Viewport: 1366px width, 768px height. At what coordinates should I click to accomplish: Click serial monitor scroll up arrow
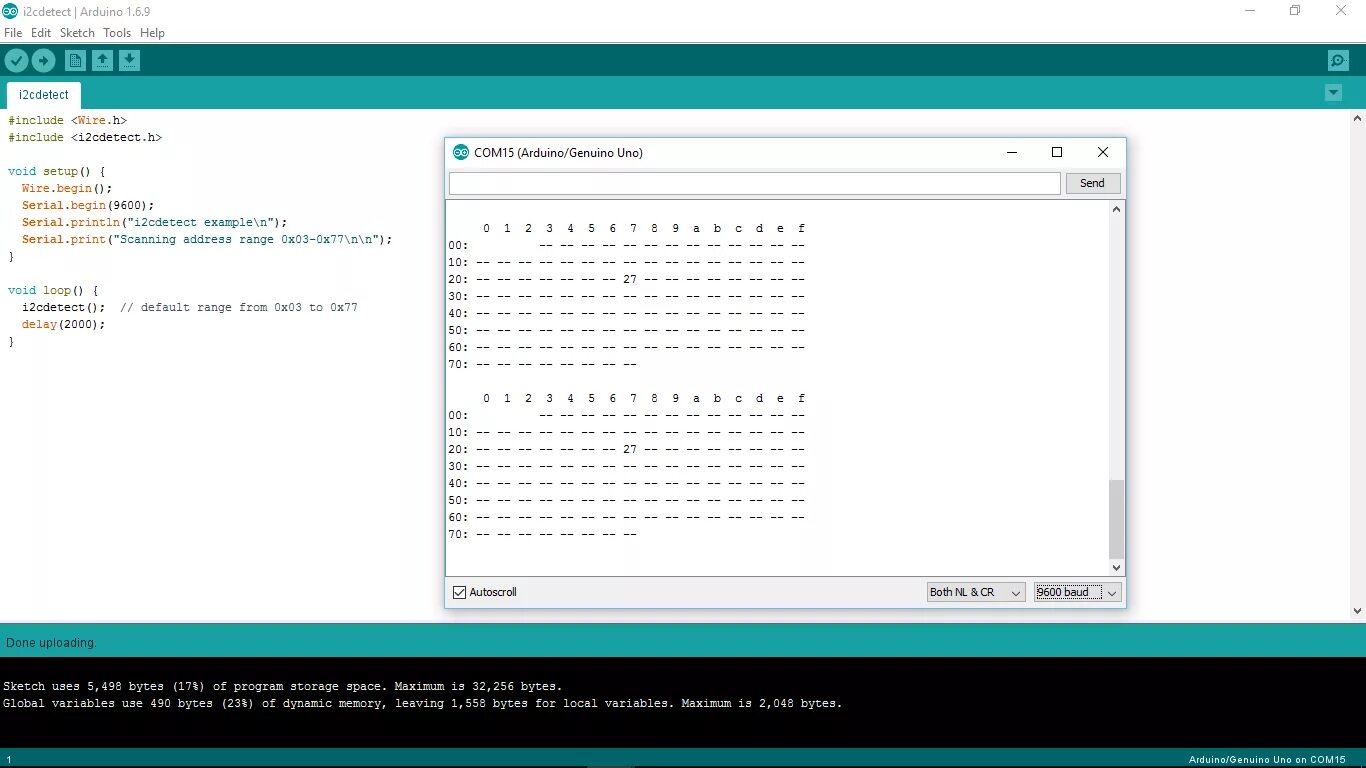(1117, 209)
